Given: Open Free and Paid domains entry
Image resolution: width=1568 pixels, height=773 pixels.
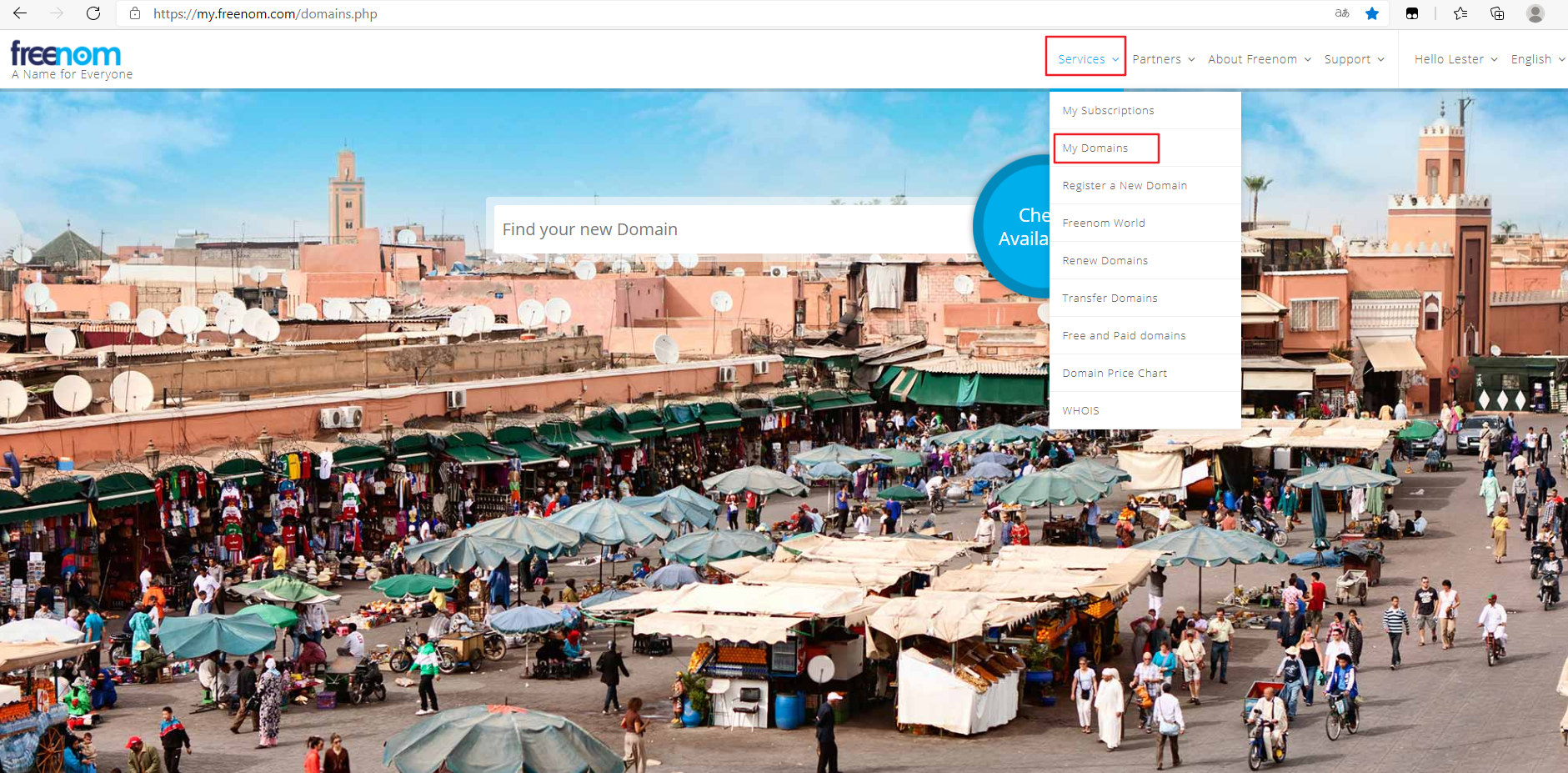Looking at the screenshot, I should click(x=1145, y=335).
